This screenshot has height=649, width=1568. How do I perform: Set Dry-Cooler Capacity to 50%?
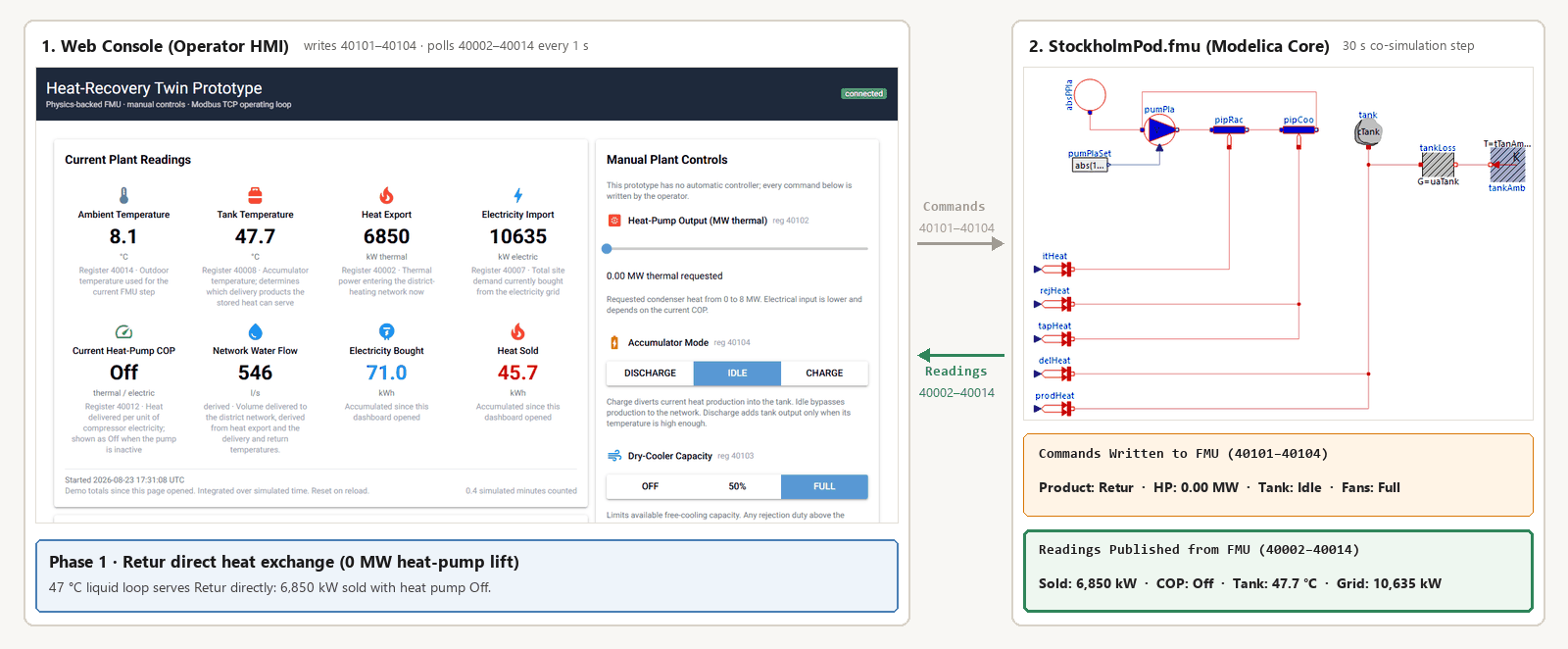tap(737, 486)
